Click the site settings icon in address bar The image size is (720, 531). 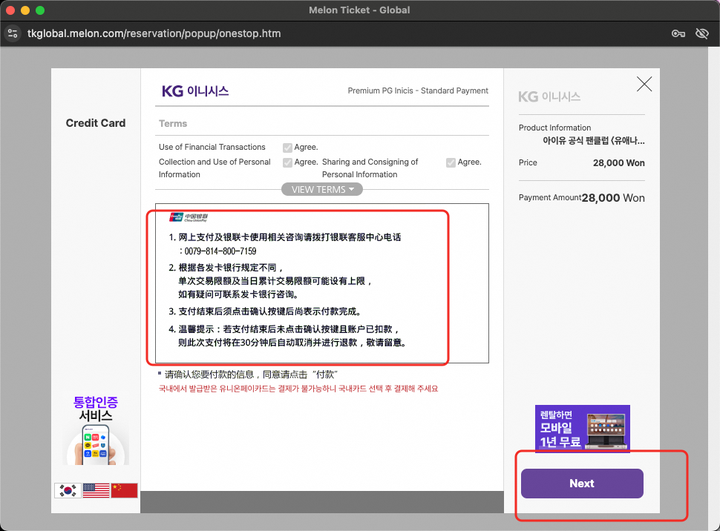pos(12,34)
